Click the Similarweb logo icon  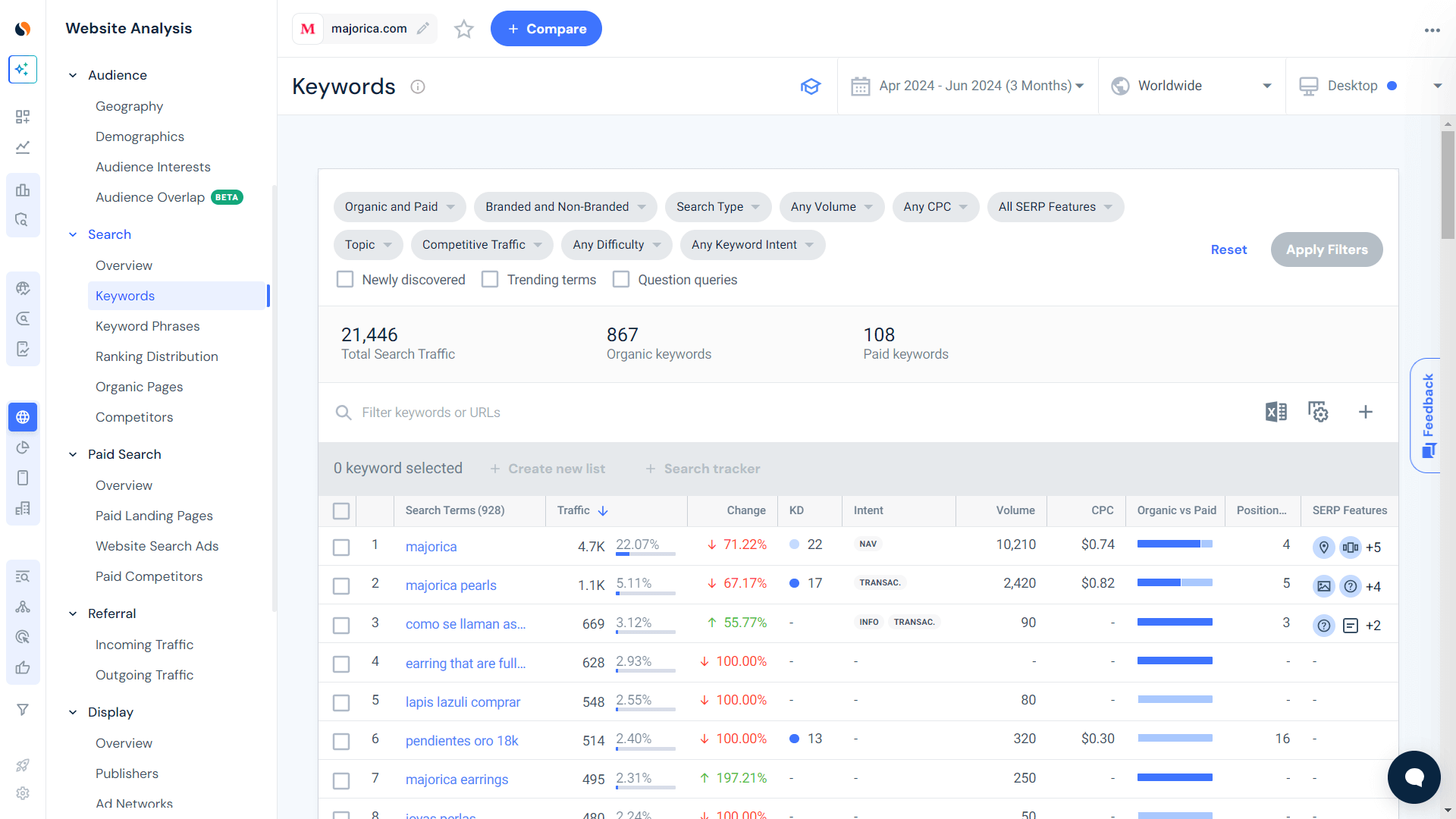[x=23, y=29]
